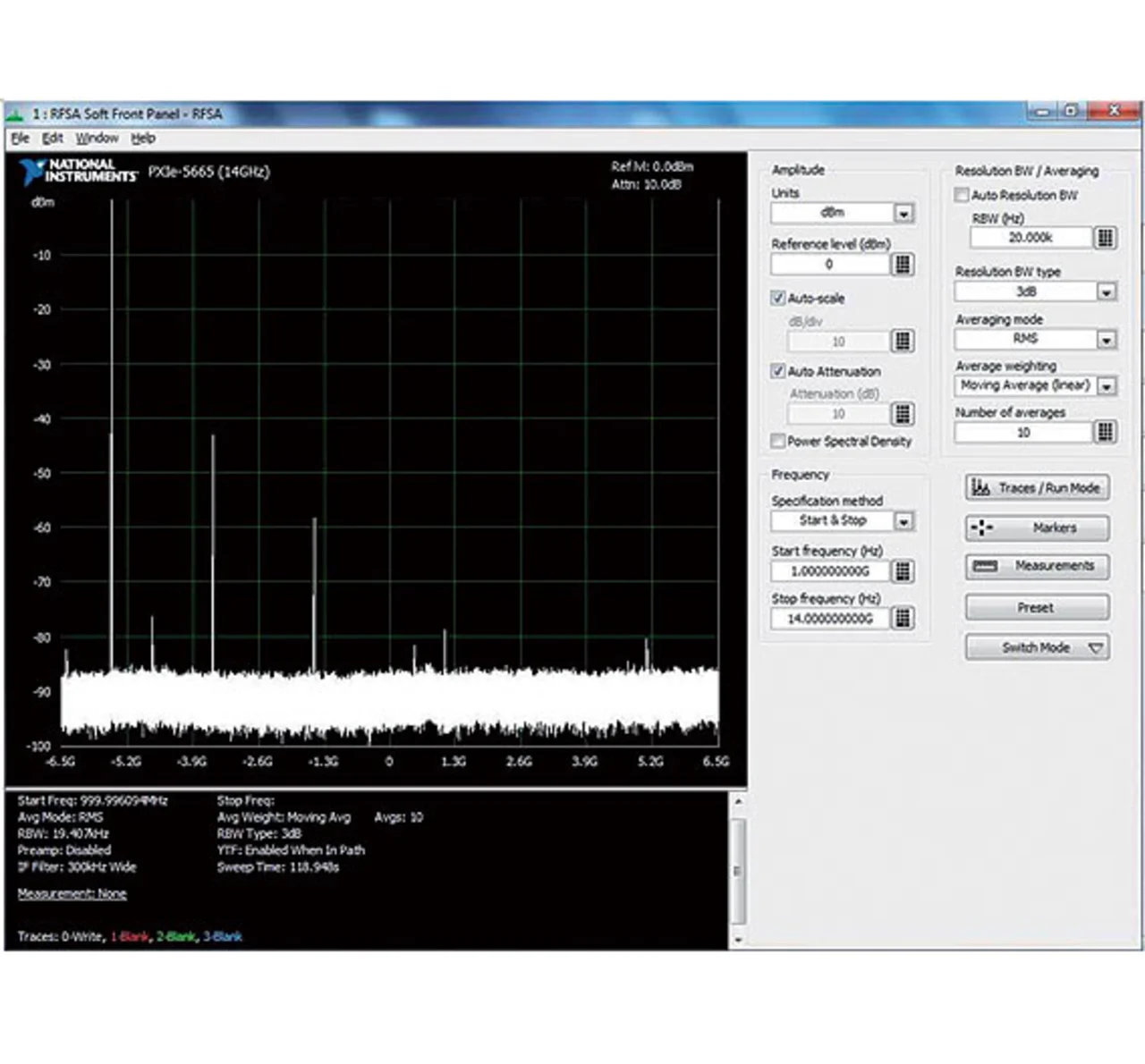Click the info panel vertical scrollbar thumb

[738, 871]
